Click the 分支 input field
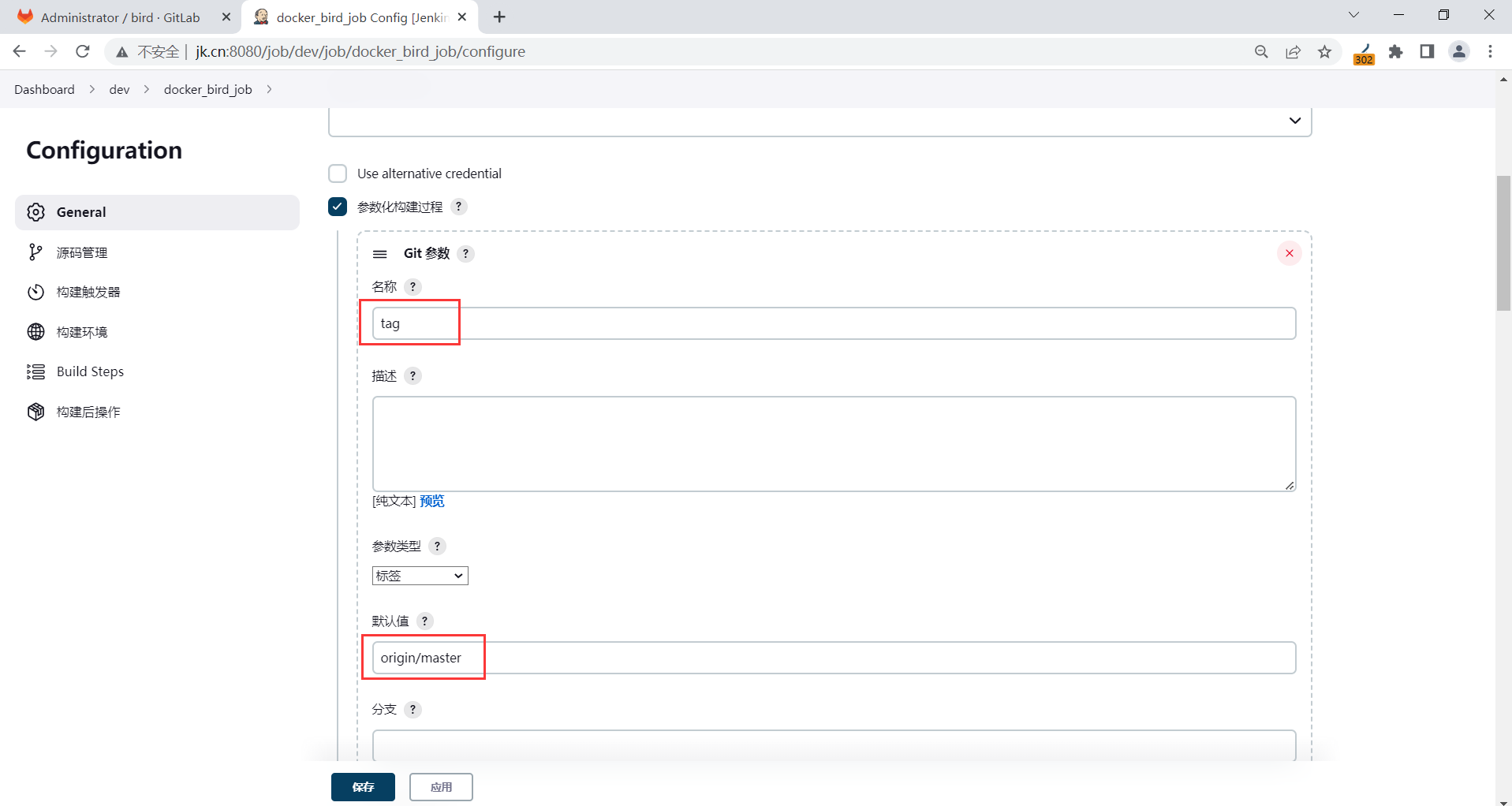Image resolution: width=1512 pixels, height=806 pixels. 834,746
